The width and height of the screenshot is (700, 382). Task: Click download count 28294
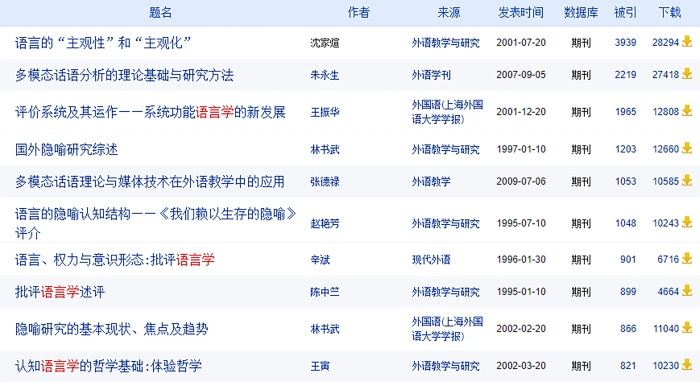[666, 42]
